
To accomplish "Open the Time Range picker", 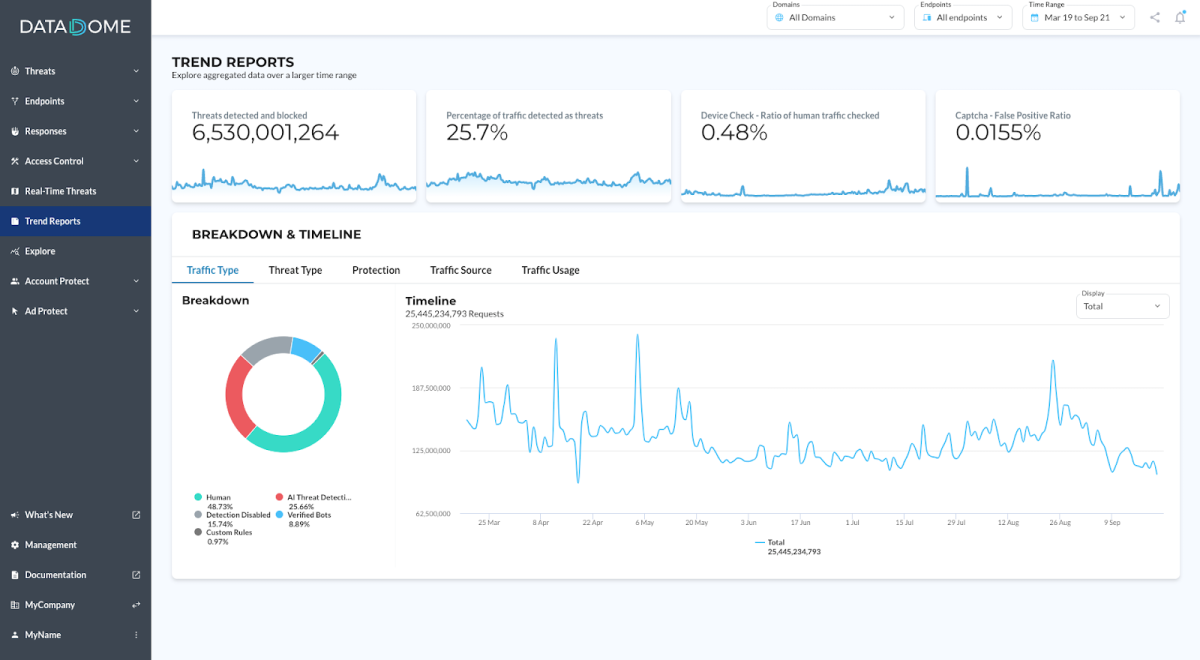I will point(1077,17).
